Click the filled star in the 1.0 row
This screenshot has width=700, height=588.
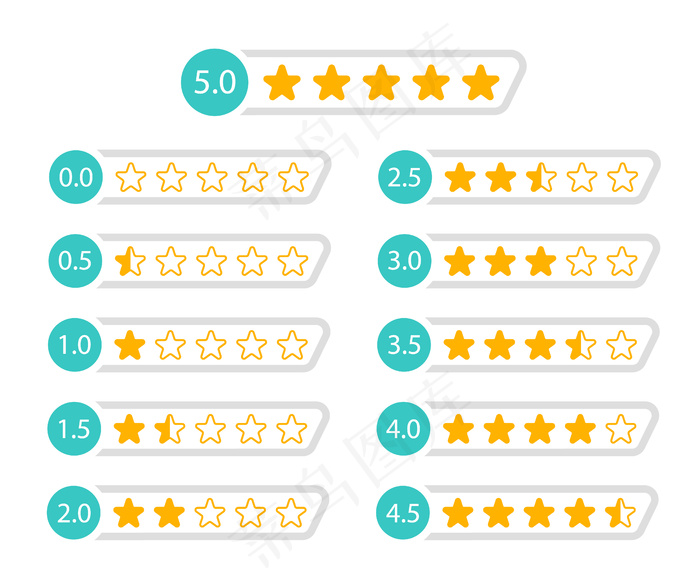pyautogui.click(x=131, y=346)
